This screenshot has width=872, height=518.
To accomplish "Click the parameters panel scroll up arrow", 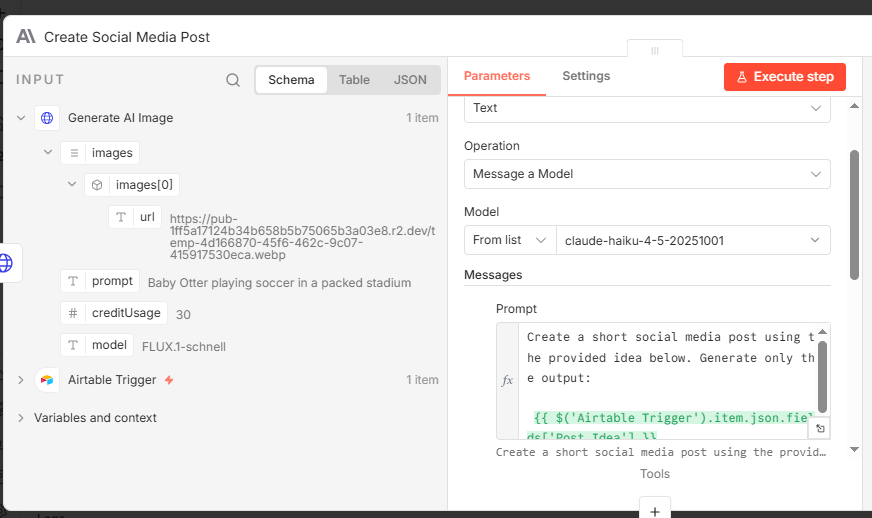I will coord(854,106).
